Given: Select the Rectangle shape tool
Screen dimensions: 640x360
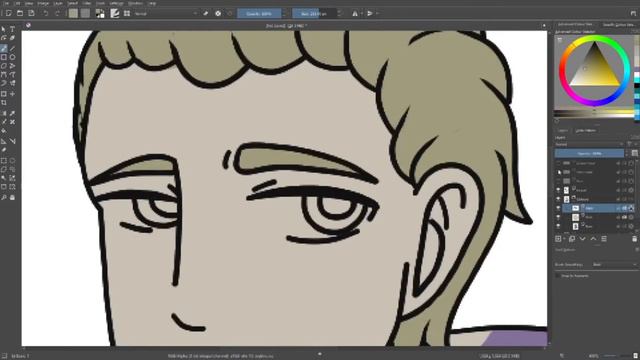Looking at the screenshot, I should click(x=4, y=57).
